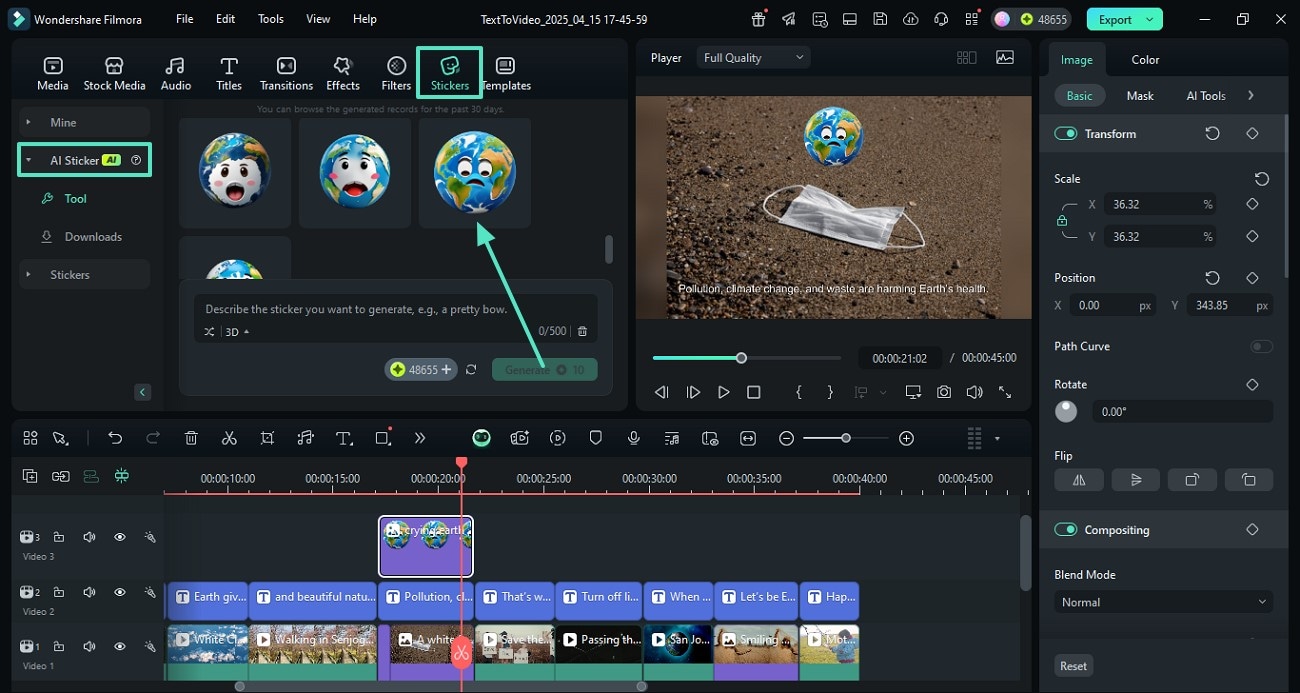This screenshot has height=693, width=1300.
Task: Click the Text tool in timeline toolbar
Action: coord(344,438)
